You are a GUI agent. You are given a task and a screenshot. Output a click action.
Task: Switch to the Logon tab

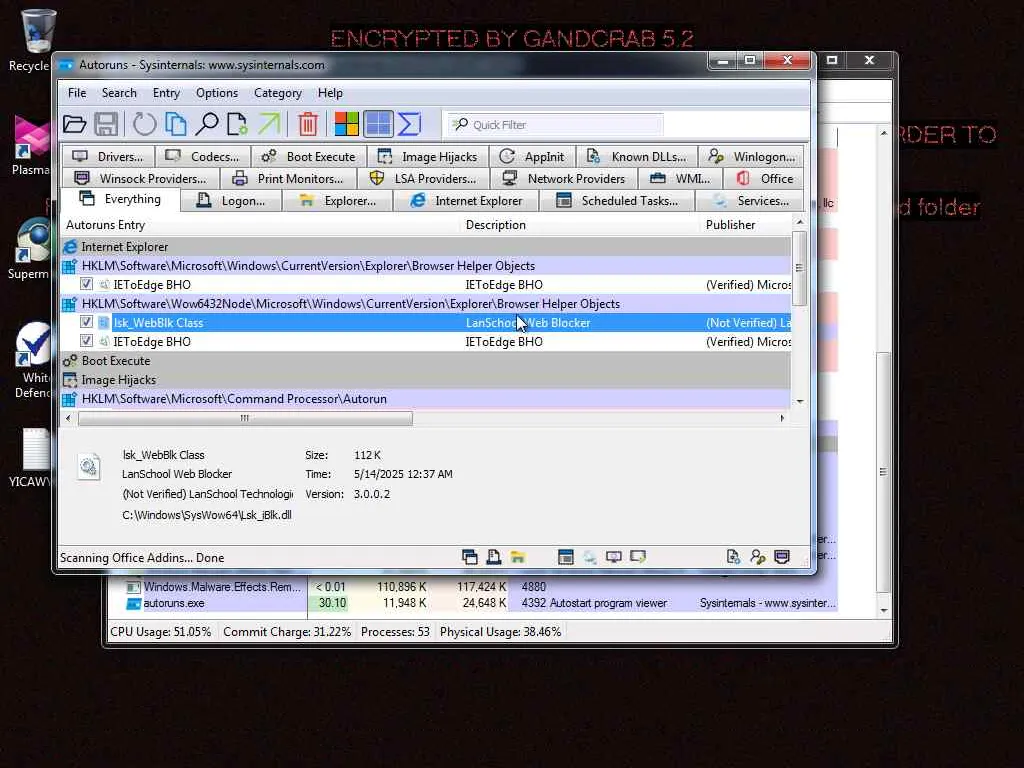(231, 200)
